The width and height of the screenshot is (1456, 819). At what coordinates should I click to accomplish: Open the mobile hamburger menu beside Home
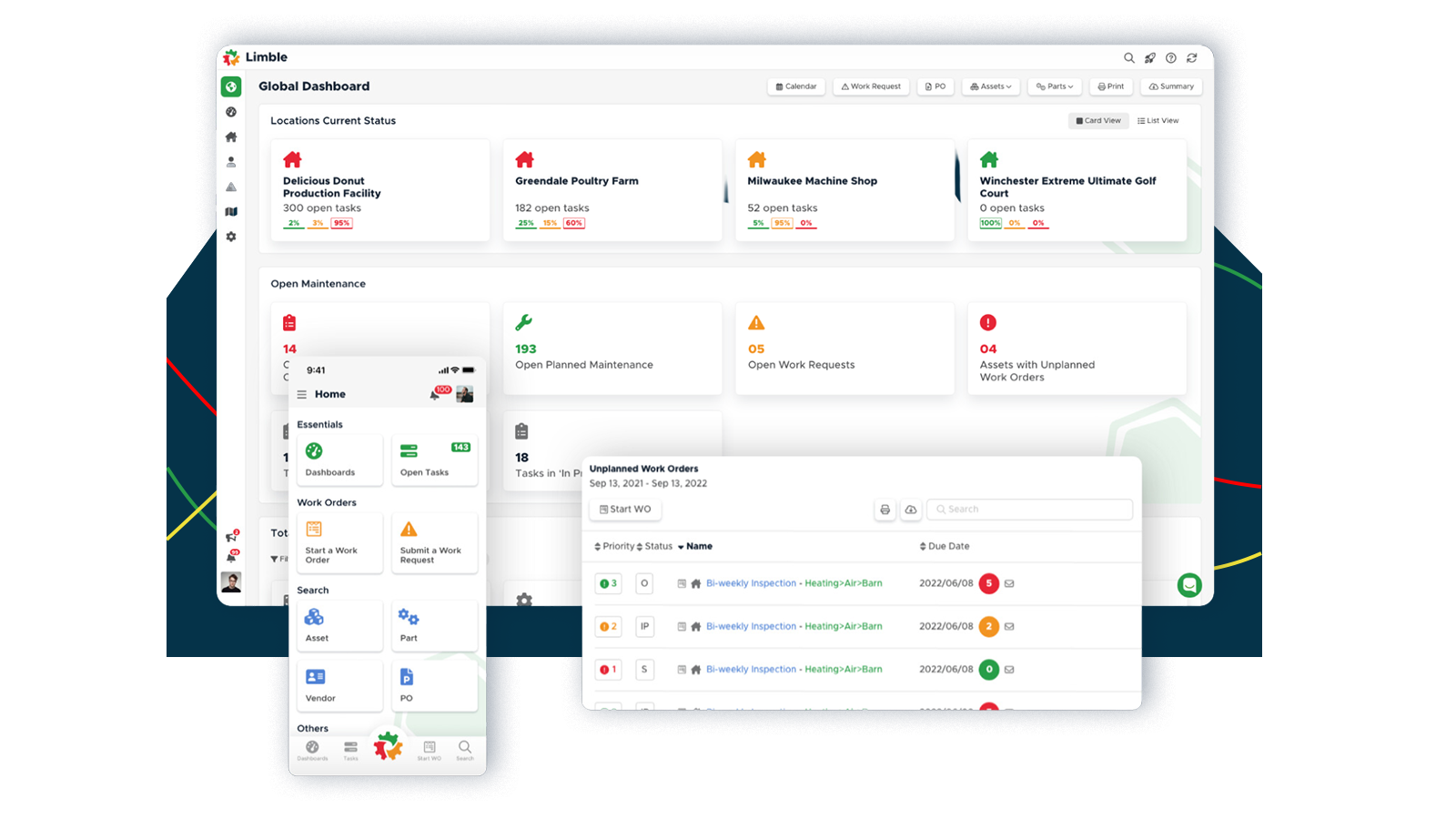pos(302,395)
